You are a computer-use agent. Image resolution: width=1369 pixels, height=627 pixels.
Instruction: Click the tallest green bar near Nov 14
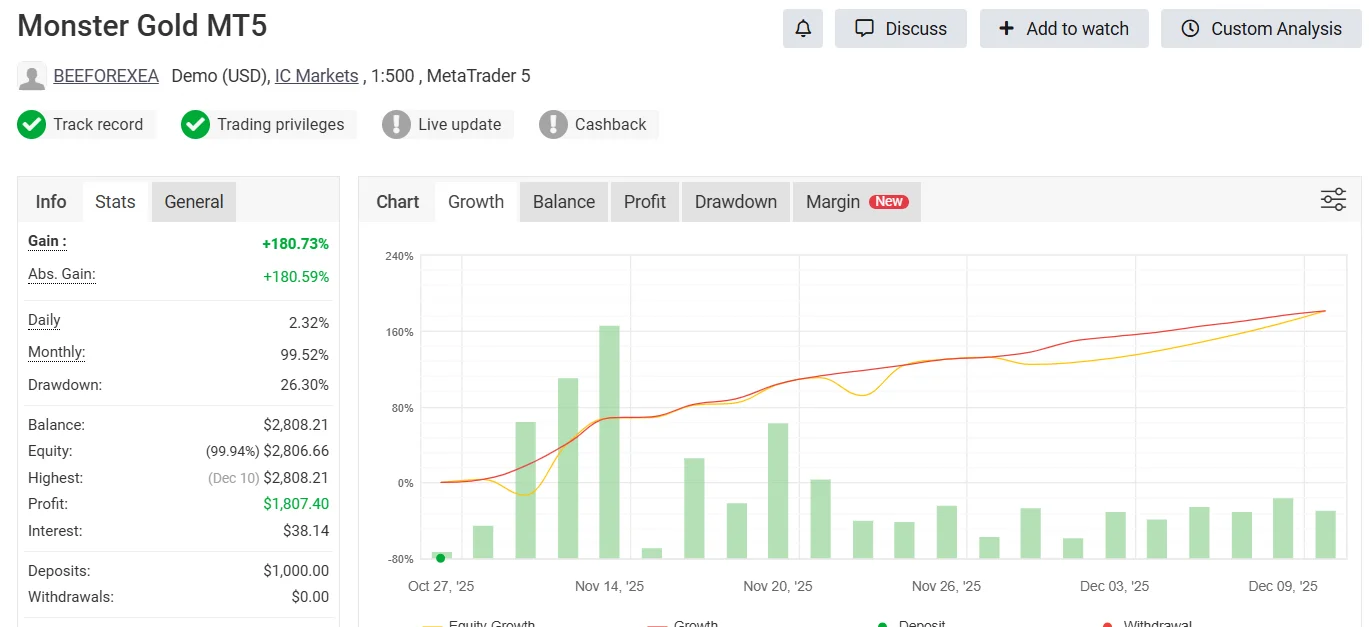609,440
